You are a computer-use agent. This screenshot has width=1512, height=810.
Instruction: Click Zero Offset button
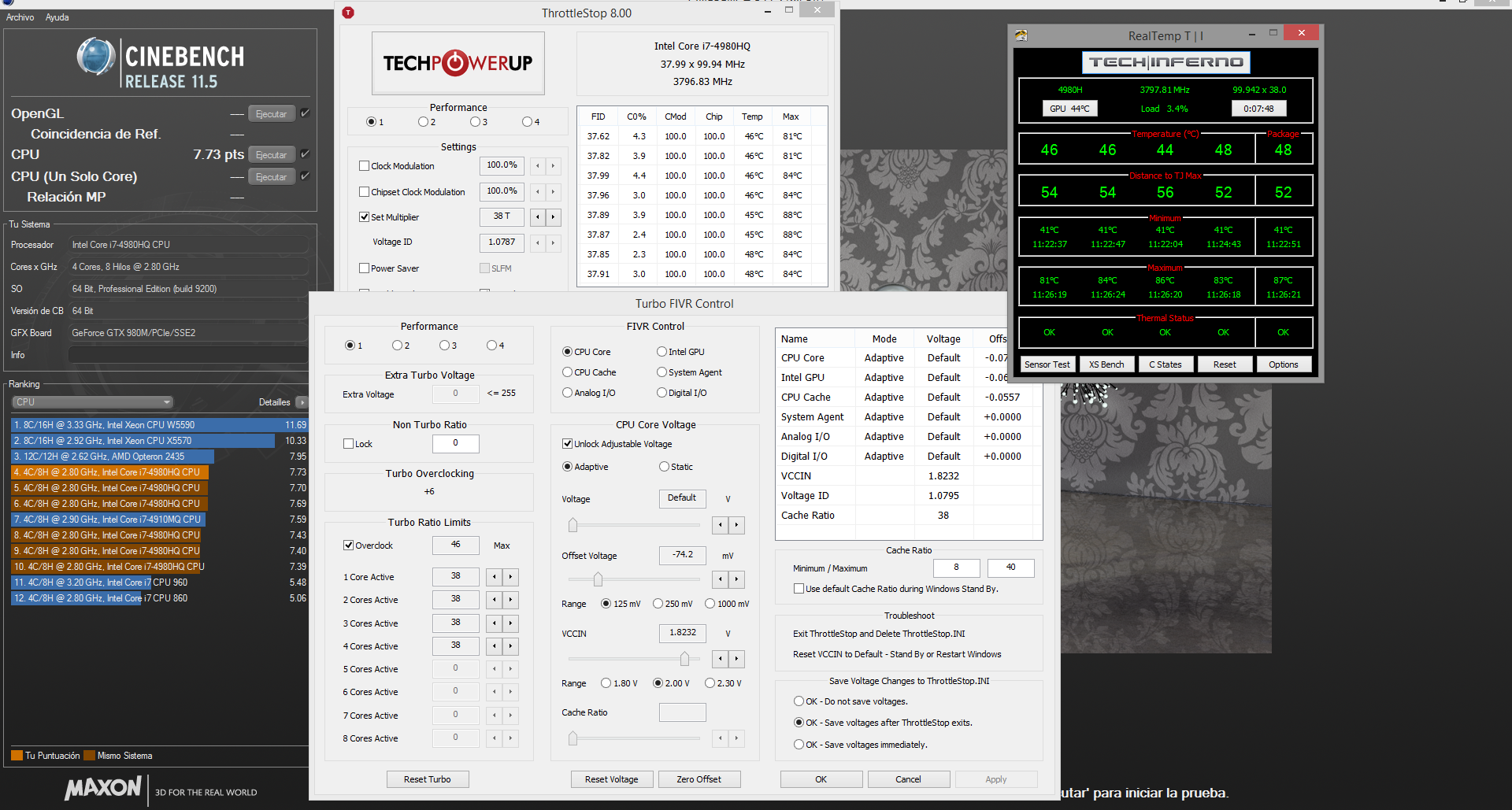(x=699, y=779)
